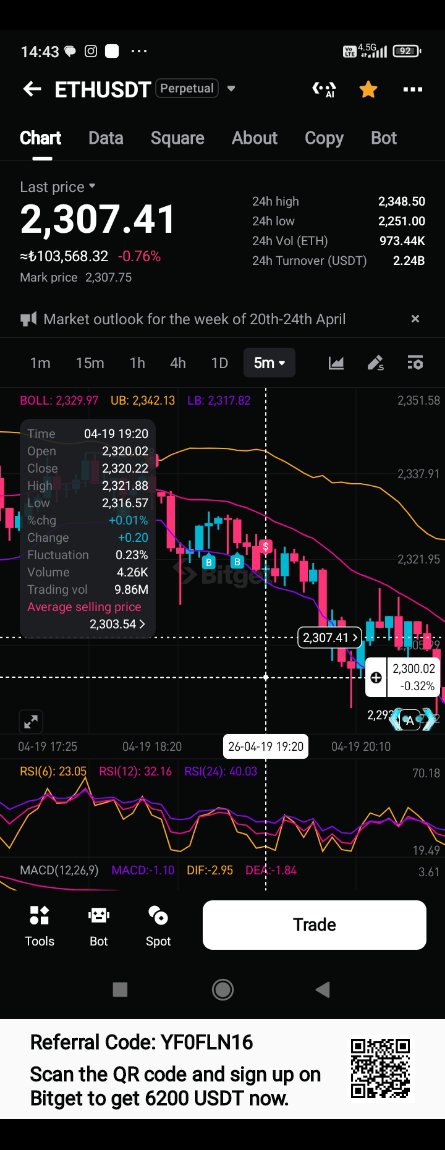Select the 4h timeframe
The image size is (445, 1150).
click(x=177, y=363)
